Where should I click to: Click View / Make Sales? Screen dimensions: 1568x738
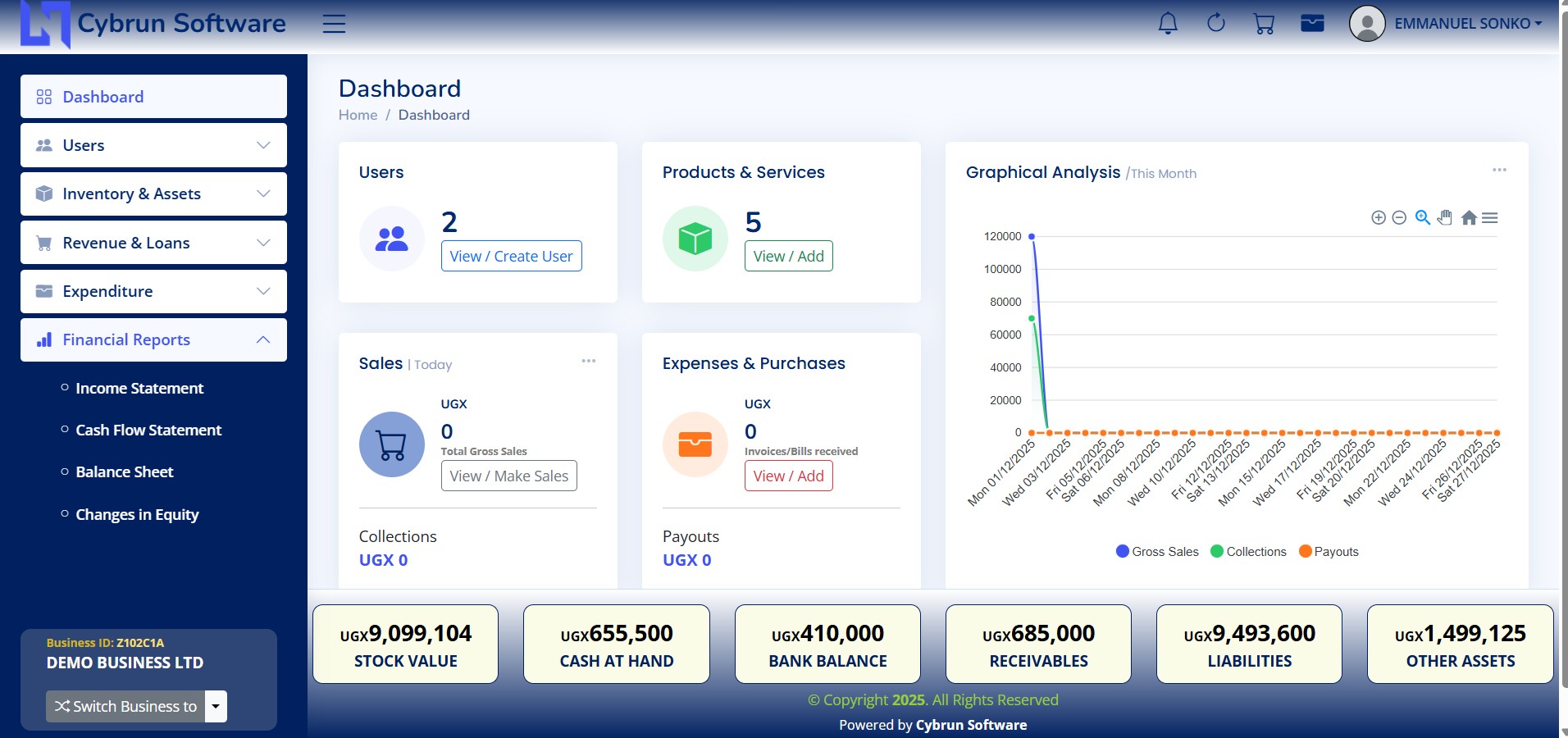(508, 476)
